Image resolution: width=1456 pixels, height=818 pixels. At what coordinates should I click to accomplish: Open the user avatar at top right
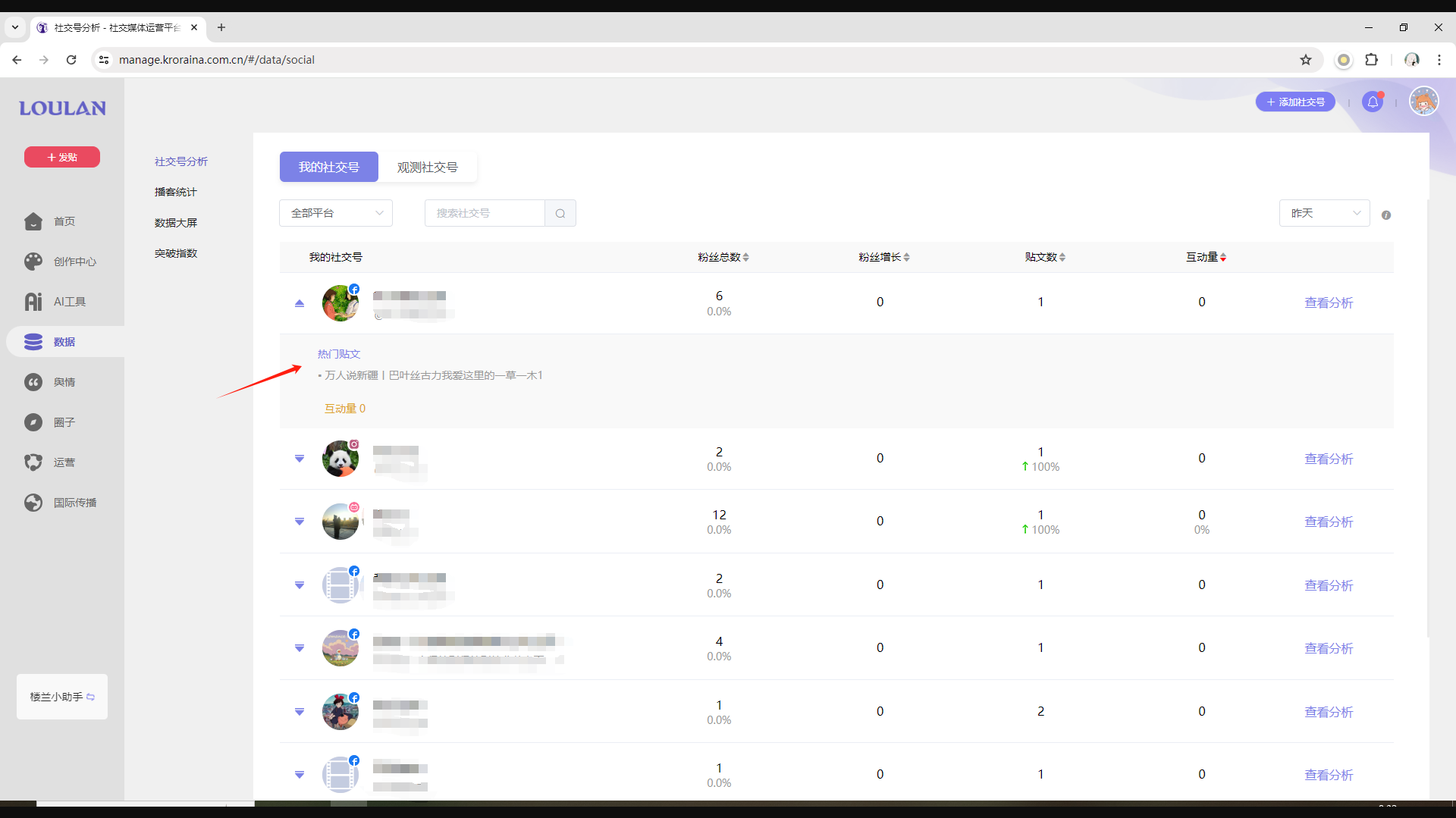click(1424, 101)
